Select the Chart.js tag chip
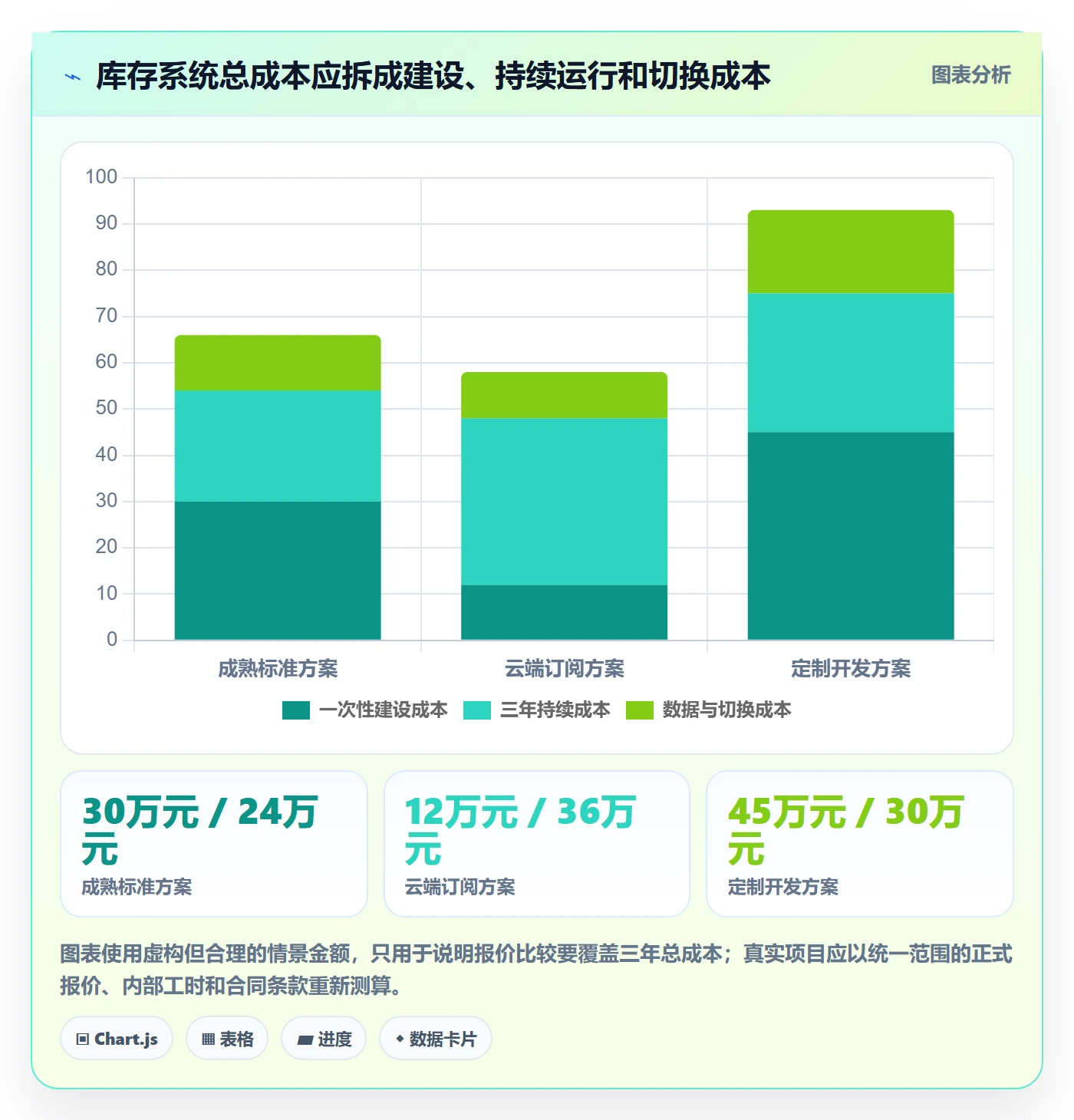This screenshot has width=1074, height=1120. pyautogui.click(x=117, y=1039)
